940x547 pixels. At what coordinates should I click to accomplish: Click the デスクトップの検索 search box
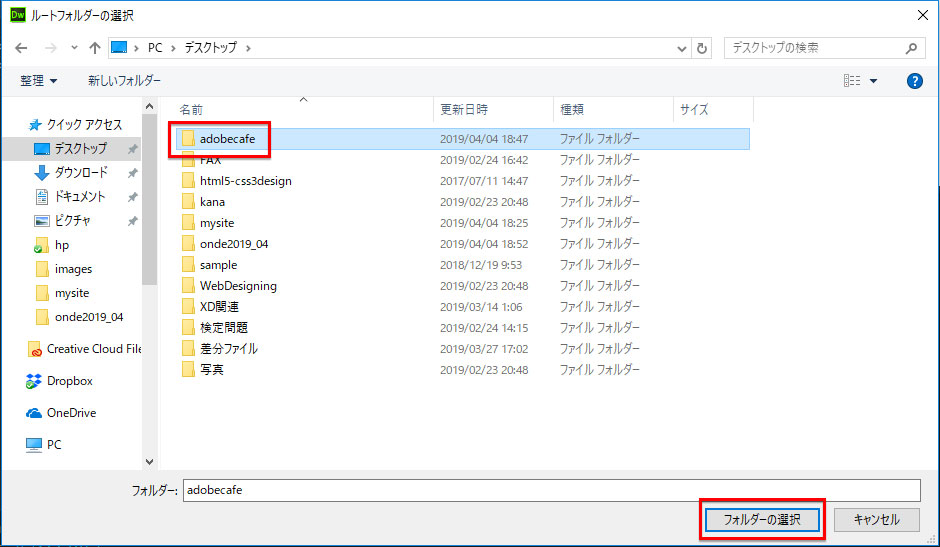pos(814,48)
